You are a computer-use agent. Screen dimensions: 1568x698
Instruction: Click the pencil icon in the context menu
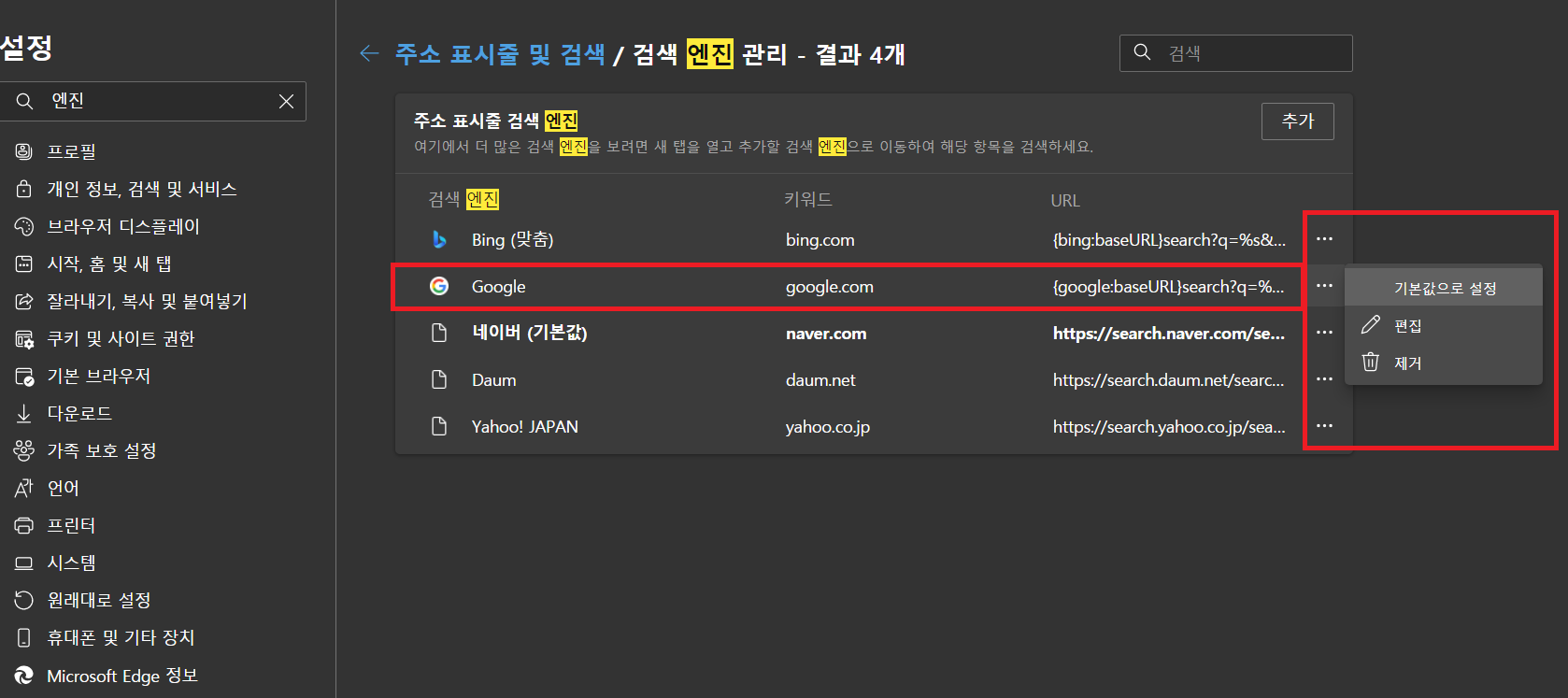click(x=1371, y=324)
